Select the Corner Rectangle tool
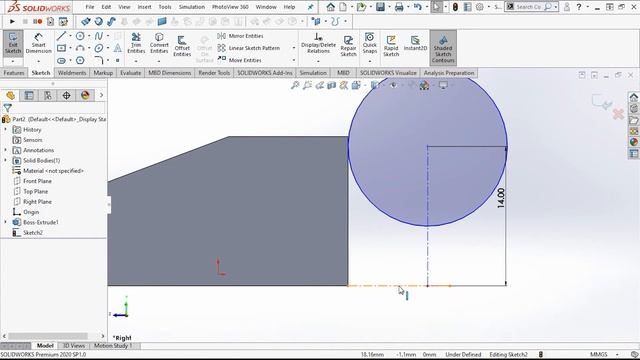This screenshot has height=360, width=640. coord(61,48)
